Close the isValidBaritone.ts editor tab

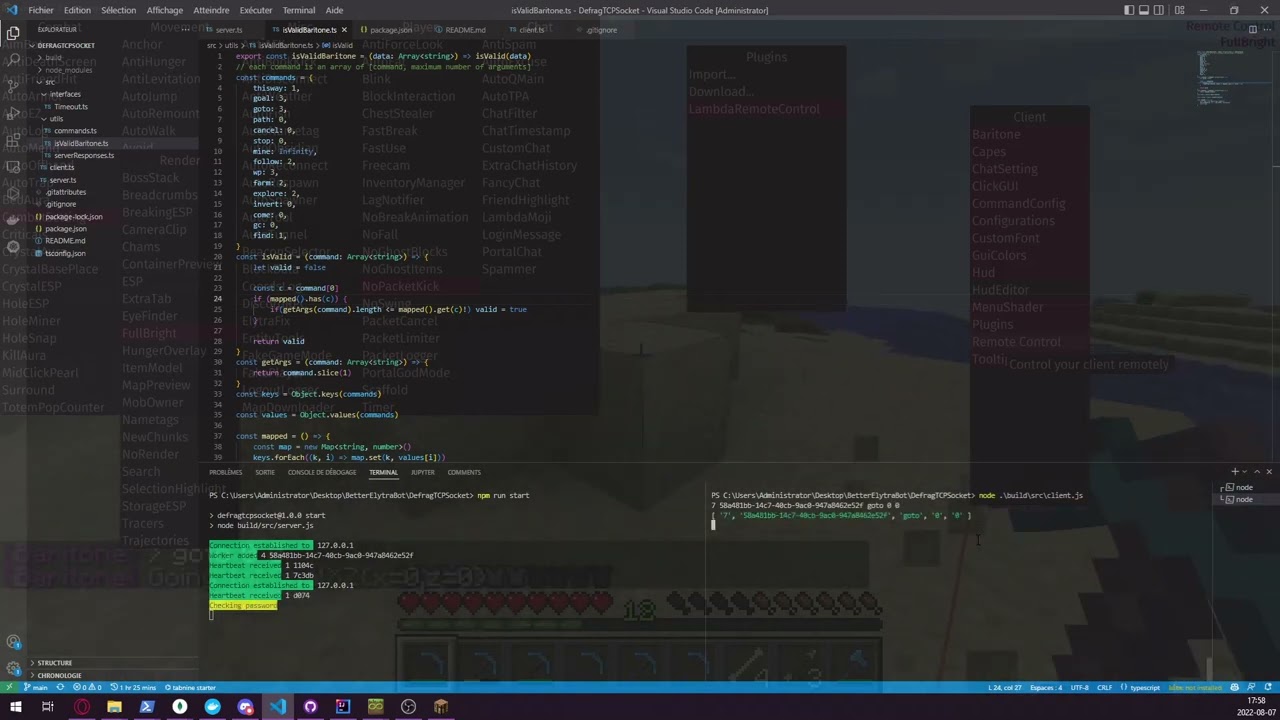pos(343,30)
